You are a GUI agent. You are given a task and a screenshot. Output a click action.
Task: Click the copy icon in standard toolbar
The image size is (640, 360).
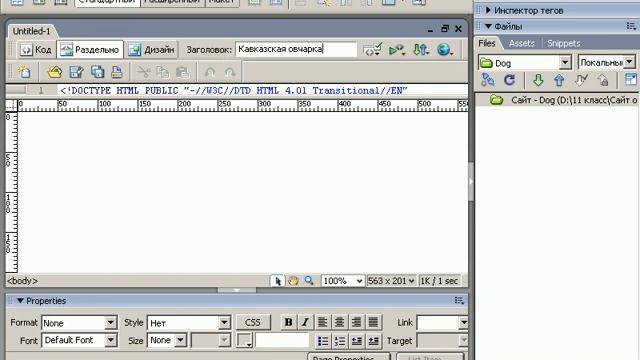163,72
